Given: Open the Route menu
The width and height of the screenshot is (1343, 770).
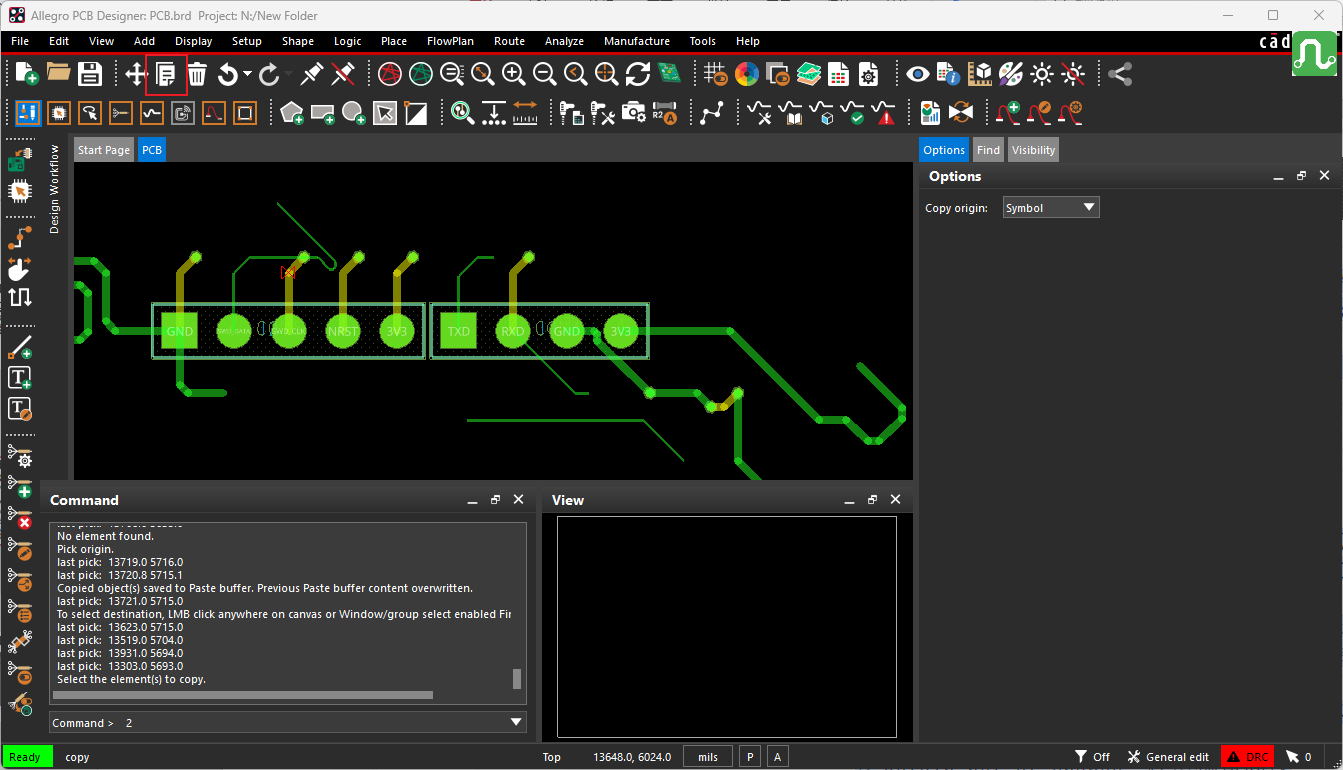Looking at the screenshot, I should pos(509,41).
